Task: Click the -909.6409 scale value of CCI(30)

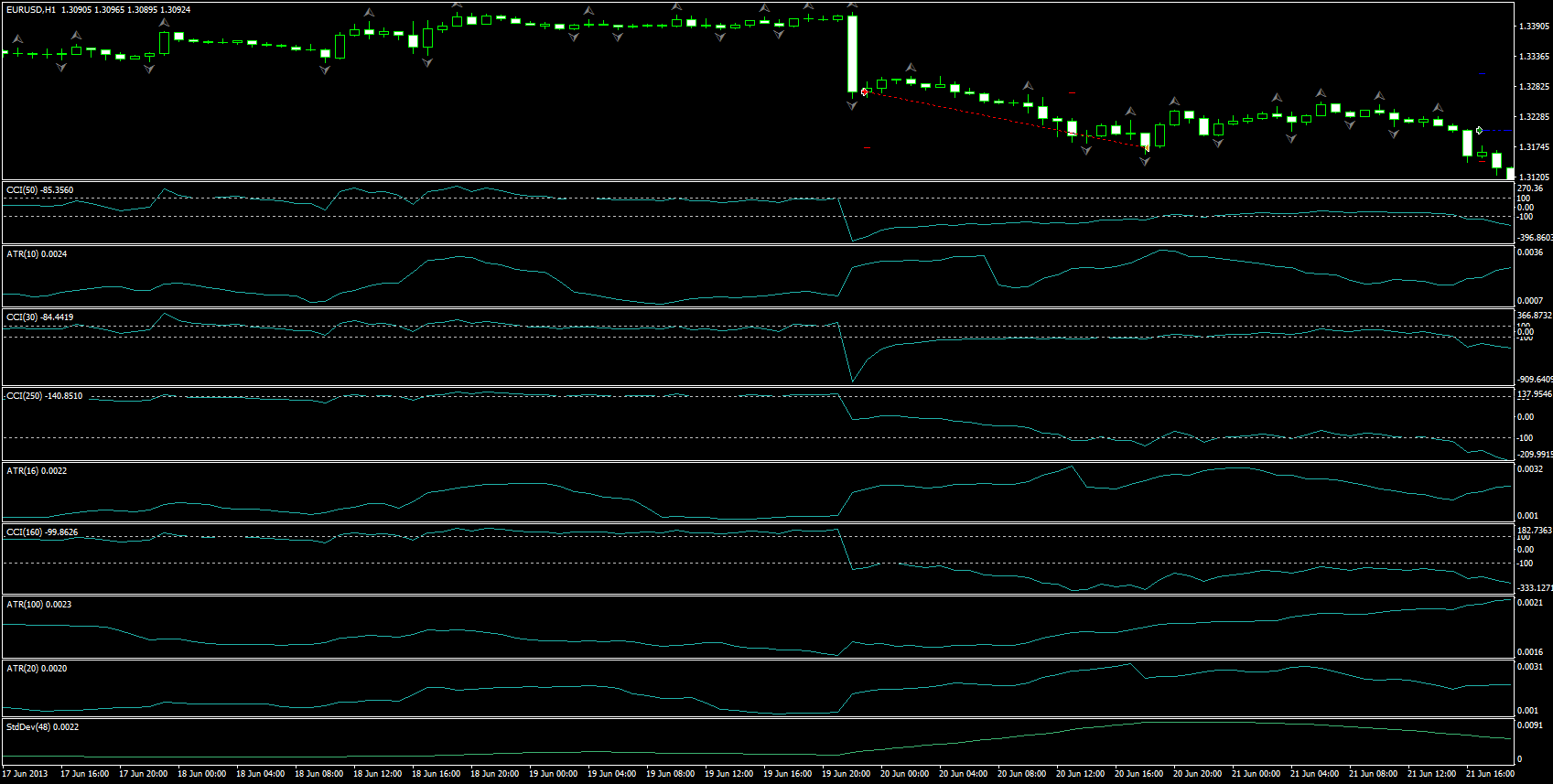Action: point(1535,380)
